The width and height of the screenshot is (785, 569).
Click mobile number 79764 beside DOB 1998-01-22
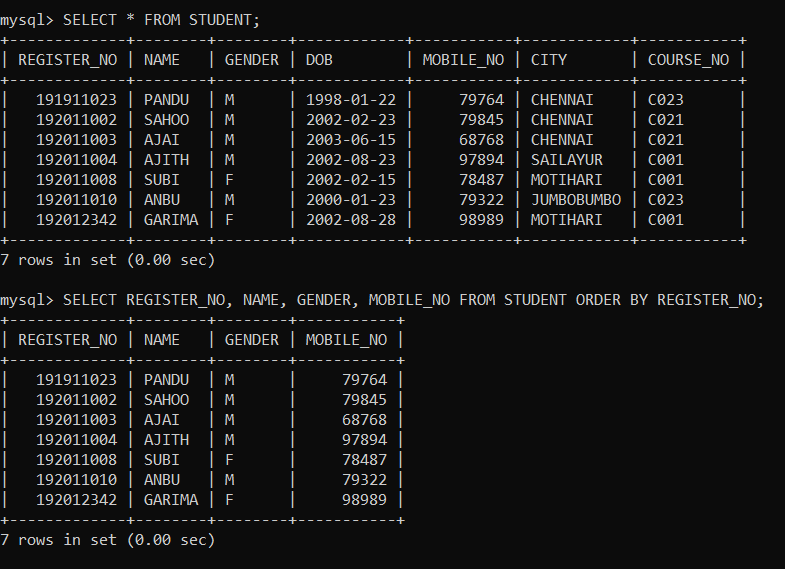click(x=482, y=100)
